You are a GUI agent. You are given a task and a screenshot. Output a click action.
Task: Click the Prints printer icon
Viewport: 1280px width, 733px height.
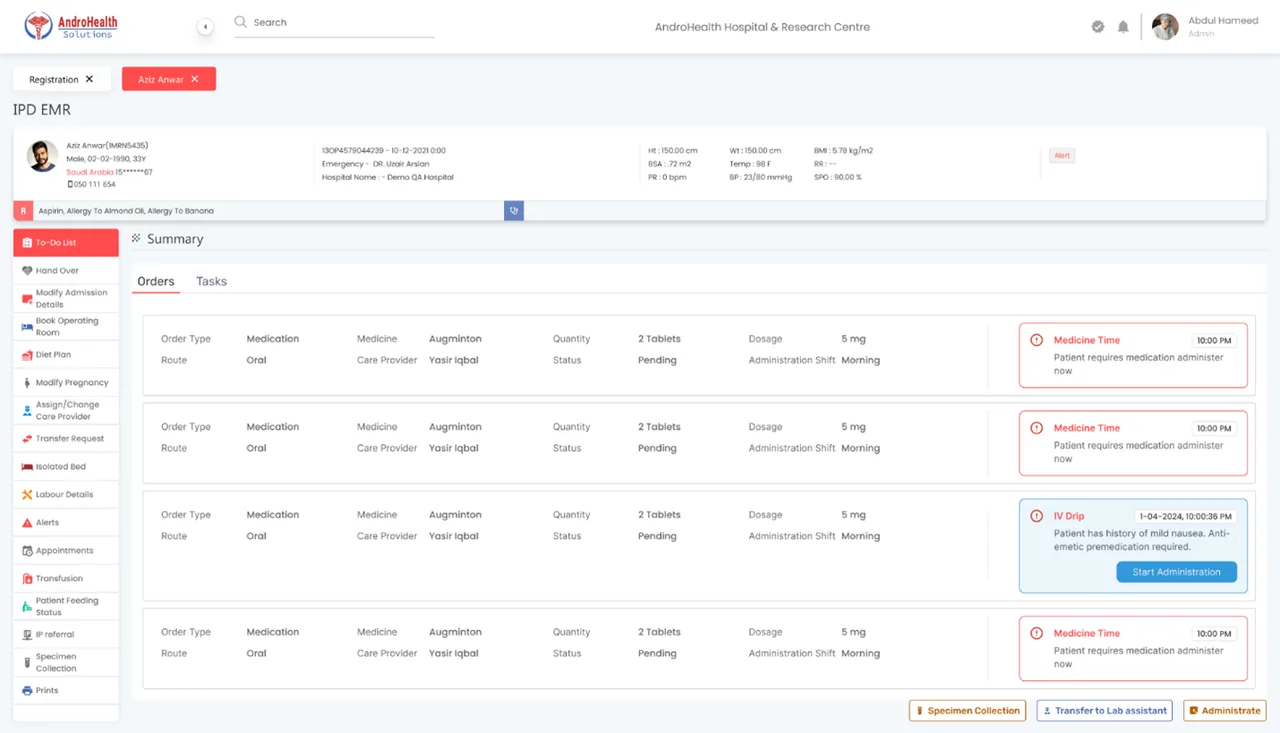coord(27,691)
